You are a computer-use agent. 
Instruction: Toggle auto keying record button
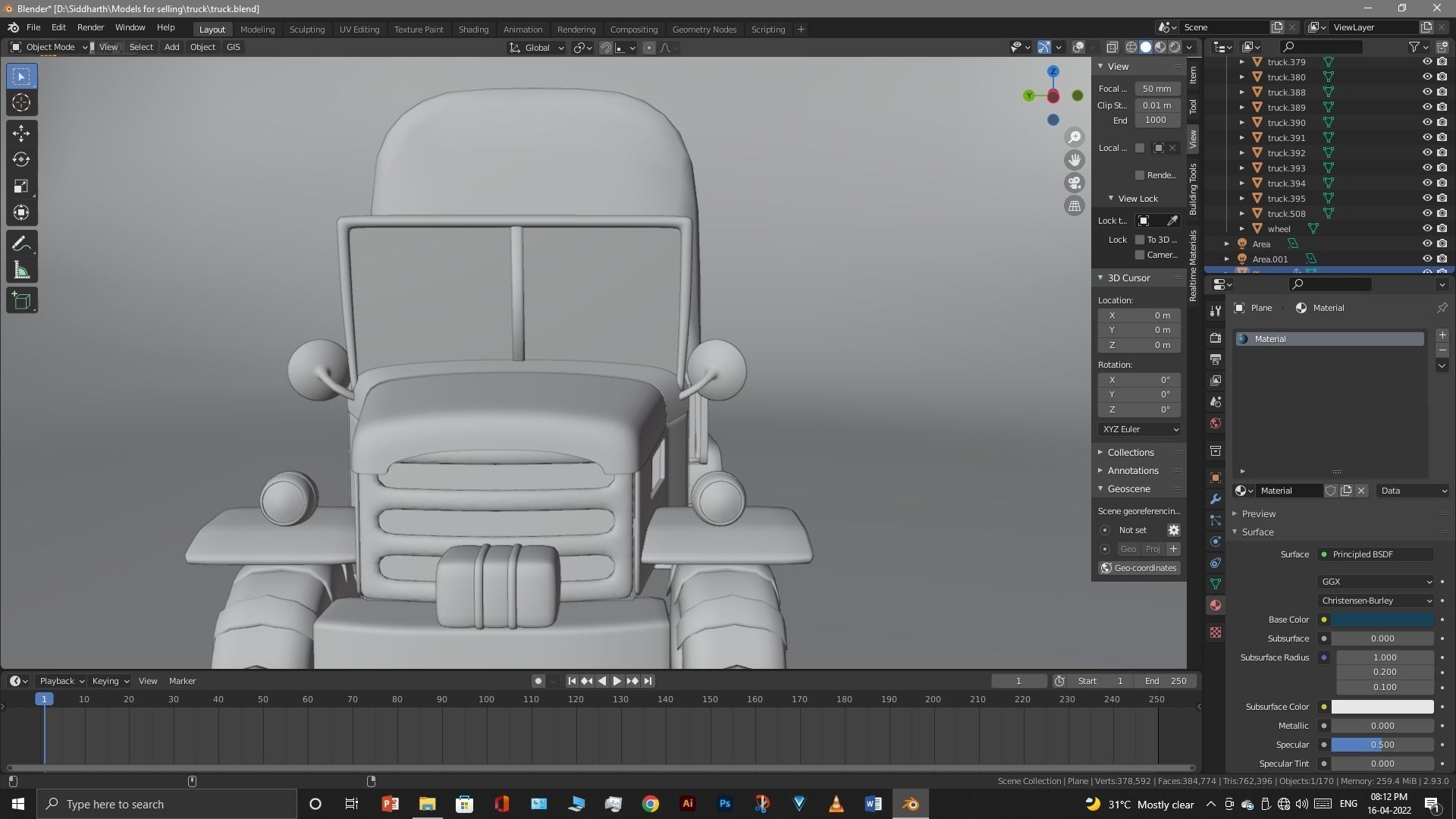pyautogui.click(x=538, y=681)
